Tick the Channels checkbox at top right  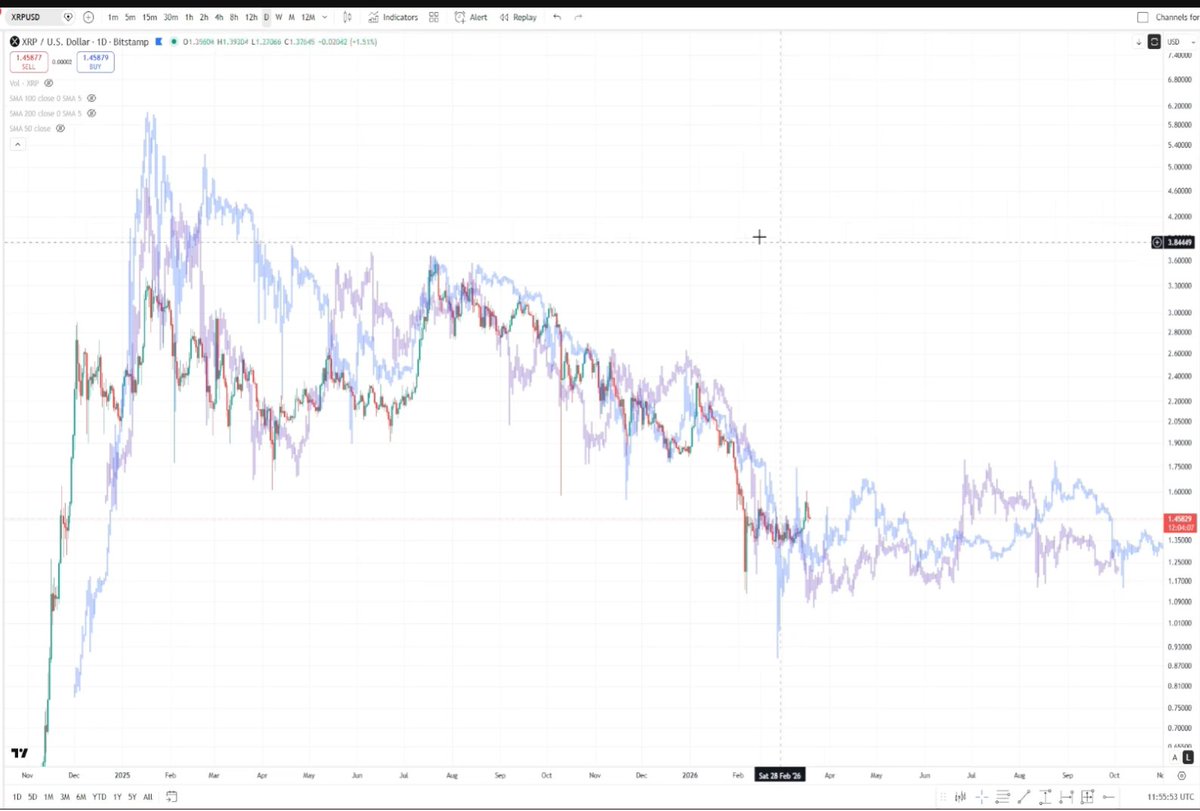point(1143,17)
